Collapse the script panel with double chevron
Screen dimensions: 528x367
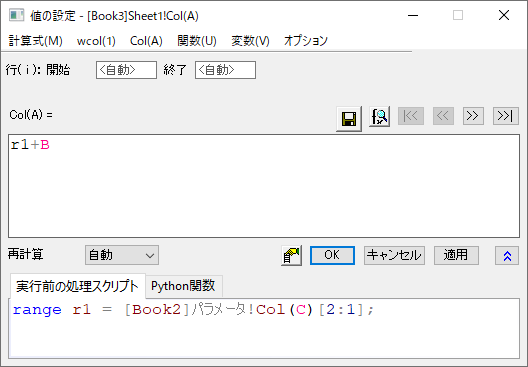(x=507, y=256)
